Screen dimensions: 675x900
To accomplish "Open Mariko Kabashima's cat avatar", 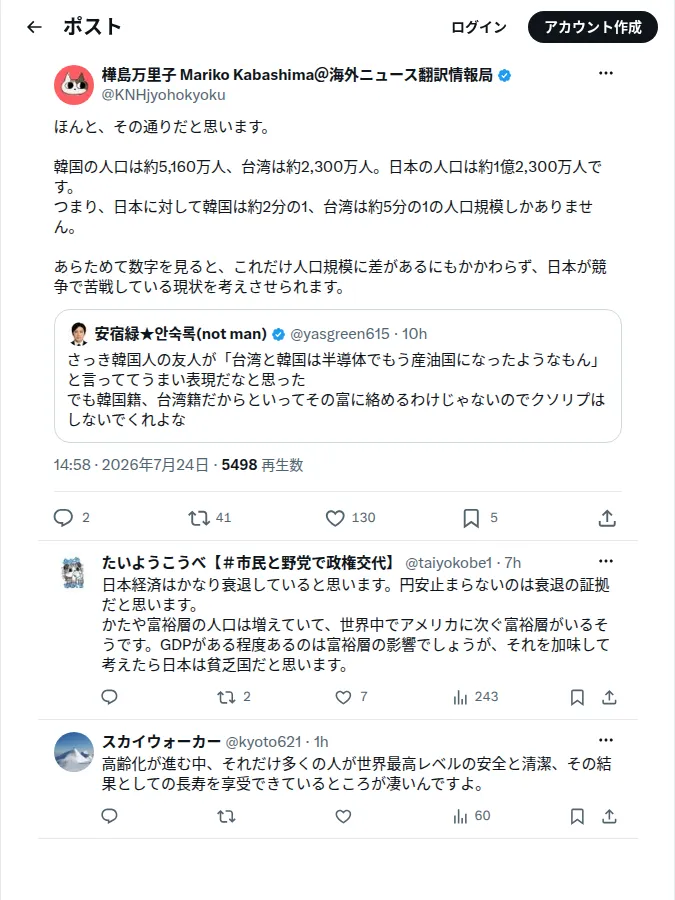I will point(74,85).
